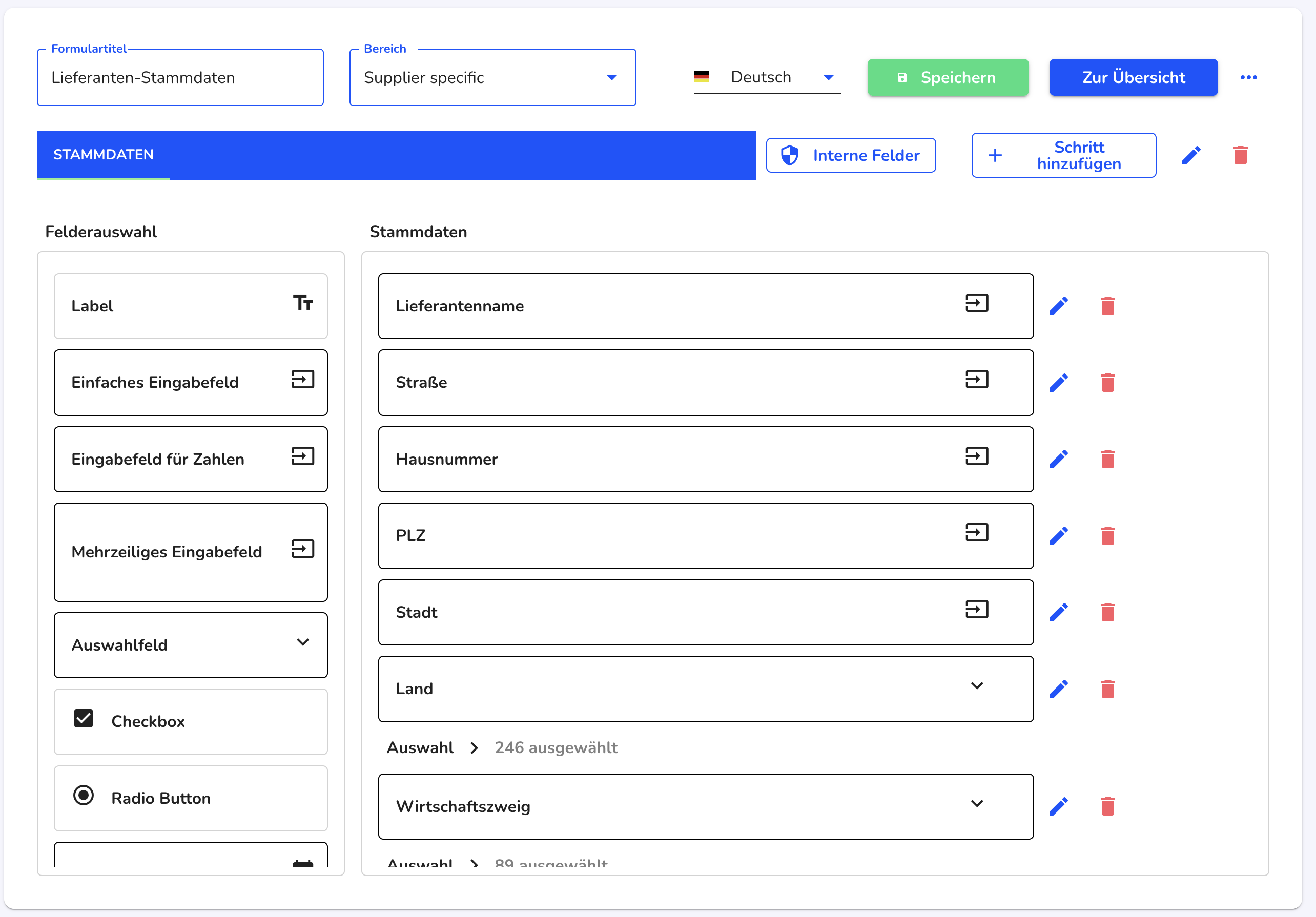Image resolution: width=1316 pixels, height=917 pixels.
Task: Select the Checkbox field type
Action: (191, 722)
